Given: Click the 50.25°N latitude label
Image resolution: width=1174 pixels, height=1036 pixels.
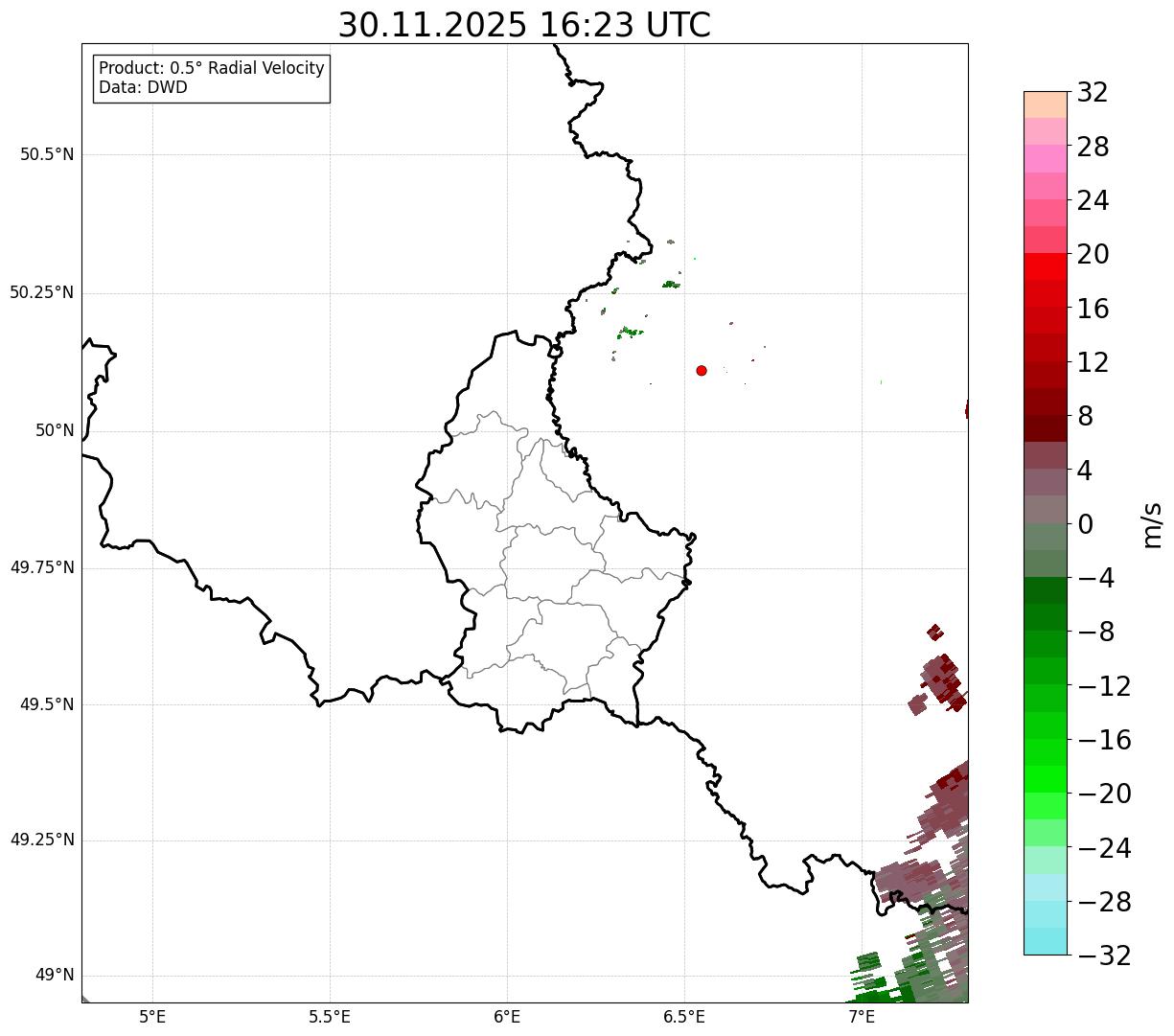Looking at the screenshot, I should (42, 292).
